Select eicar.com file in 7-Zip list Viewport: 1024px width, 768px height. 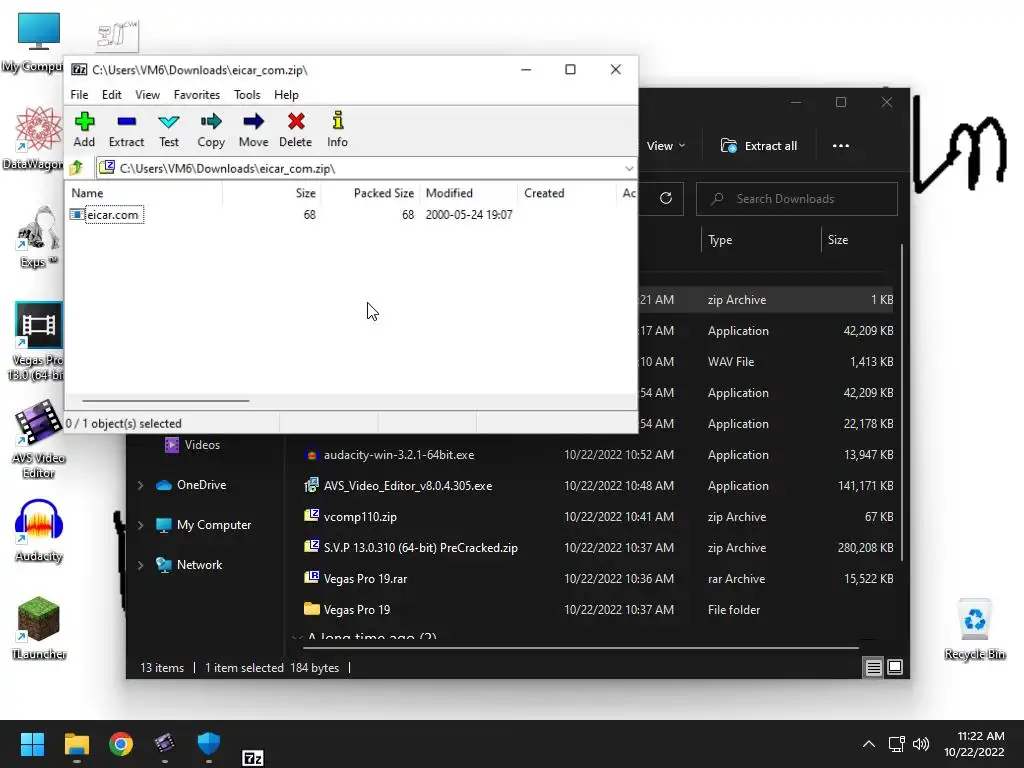pyautogui.click(x=112, y=215)
